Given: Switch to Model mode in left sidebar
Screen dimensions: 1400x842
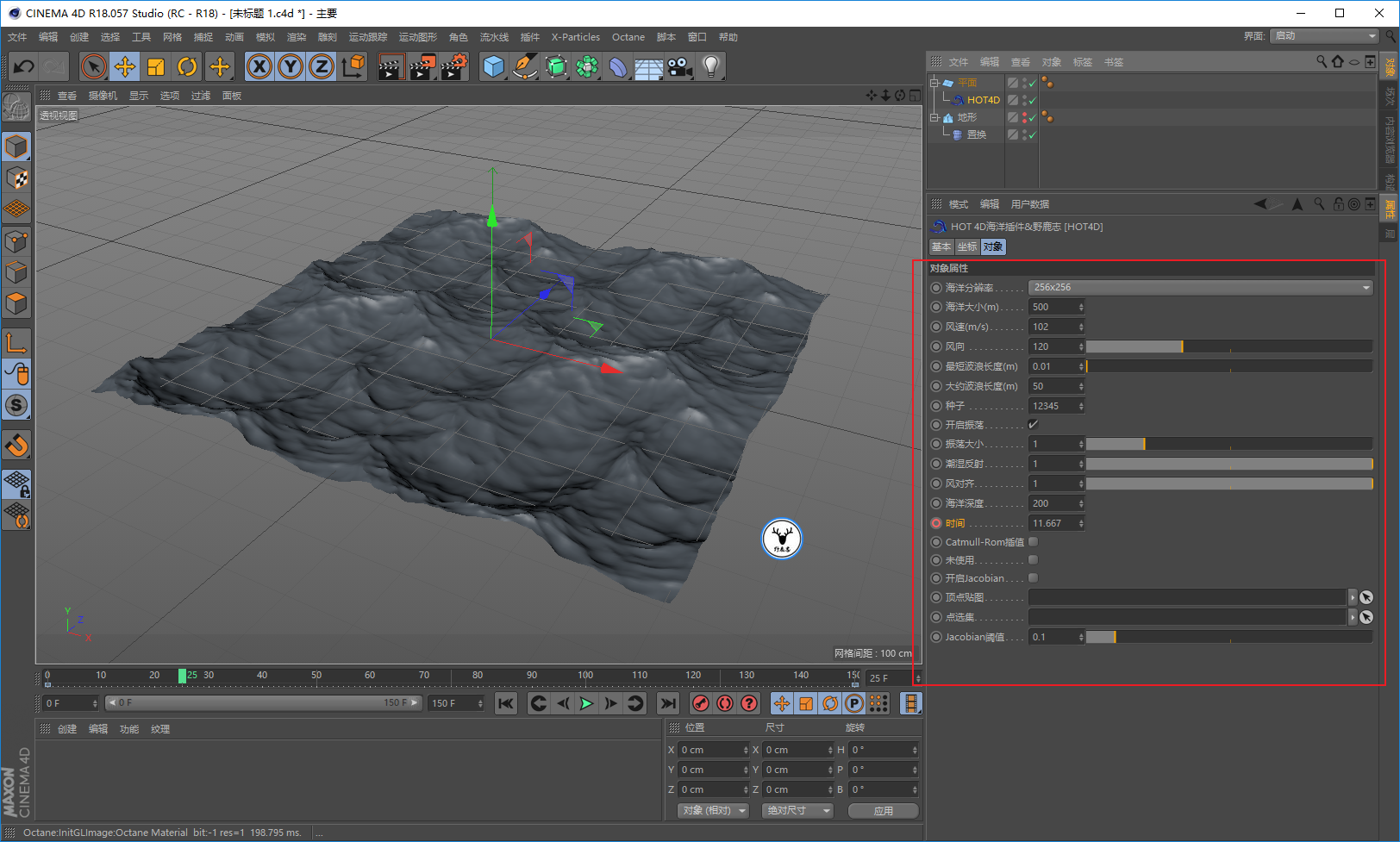Looking at the screenshot, I should (x=16, y=147).
